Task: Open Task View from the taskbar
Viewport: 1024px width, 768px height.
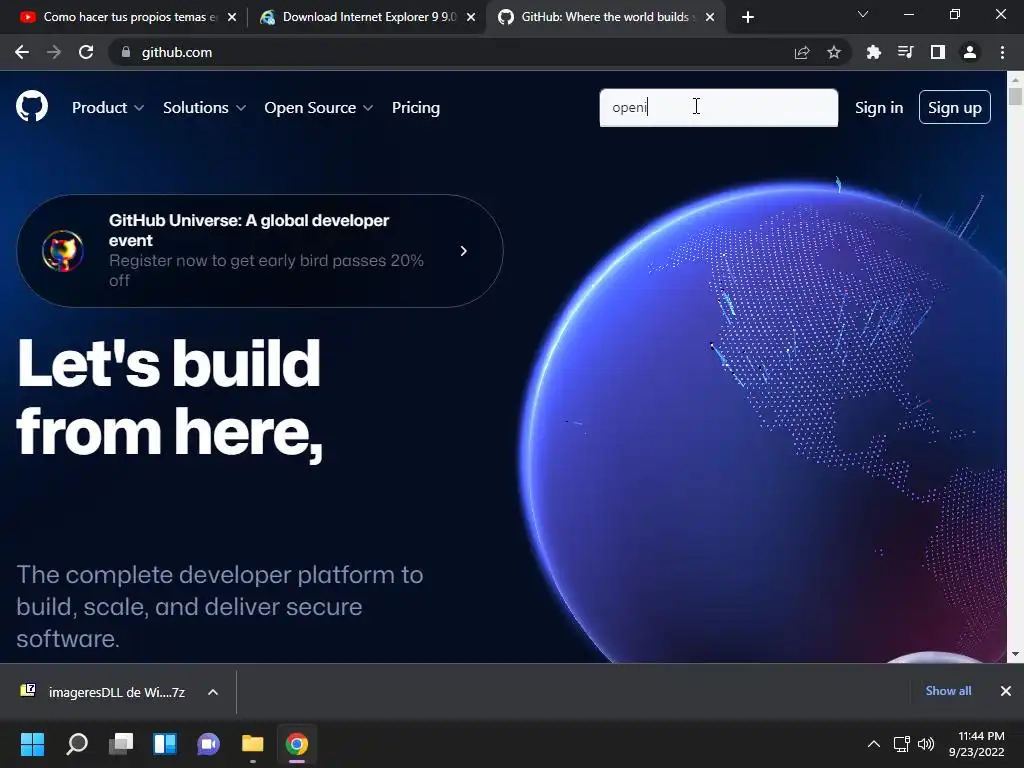Action: tap(121, 743)
